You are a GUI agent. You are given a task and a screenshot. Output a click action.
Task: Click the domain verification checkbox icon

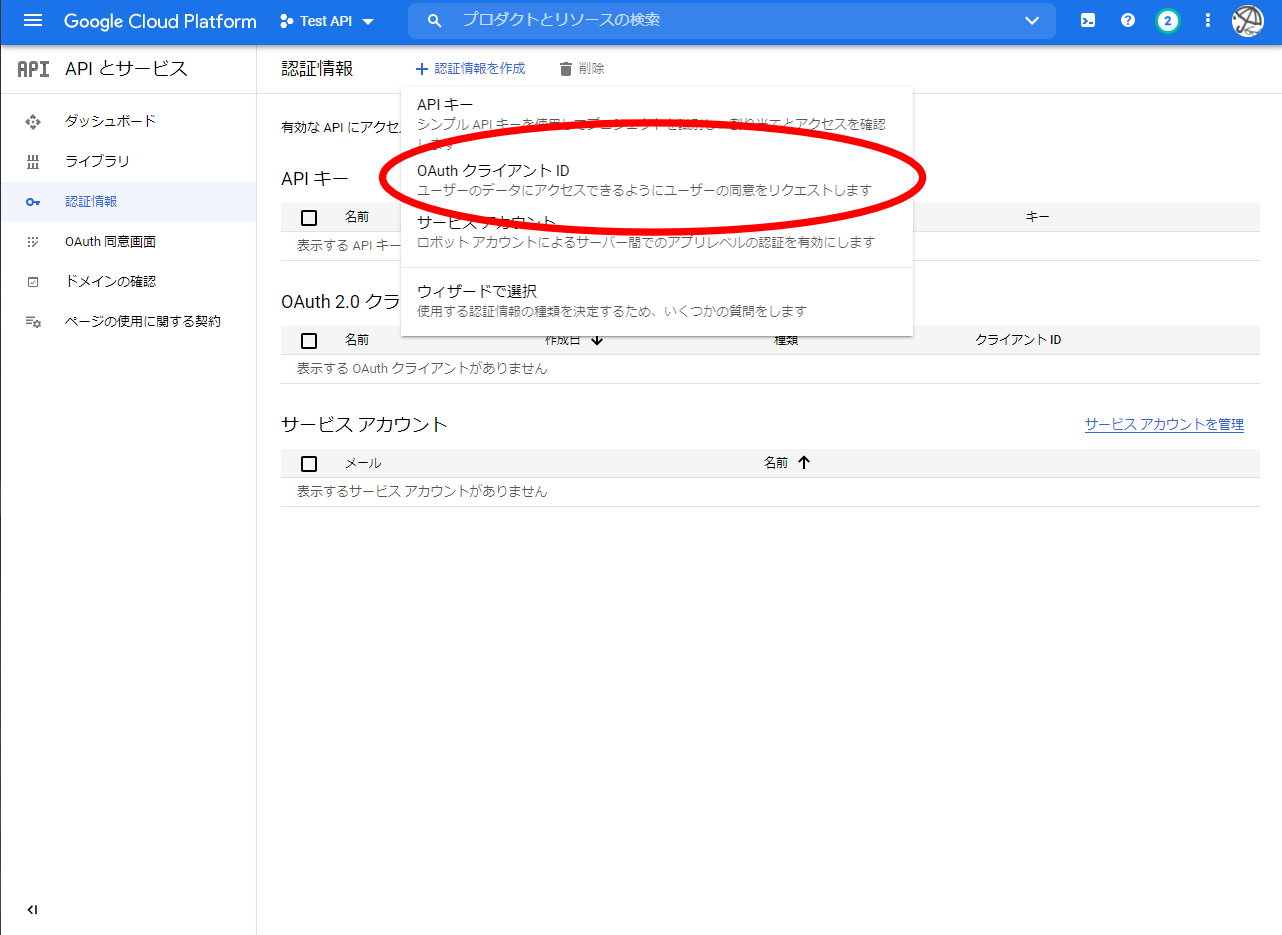33,282
